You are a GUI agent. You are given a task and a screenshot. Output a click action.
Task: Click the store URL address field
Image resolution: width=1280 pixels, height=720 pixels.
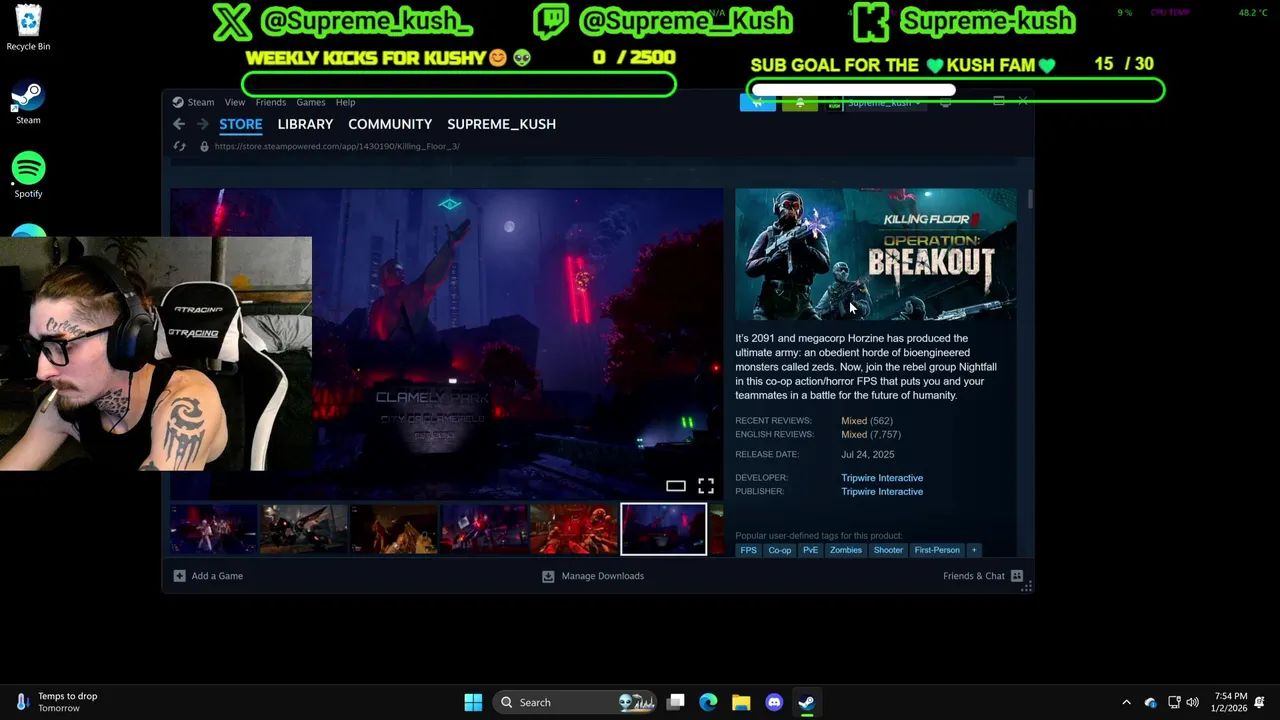coord(336,146)
